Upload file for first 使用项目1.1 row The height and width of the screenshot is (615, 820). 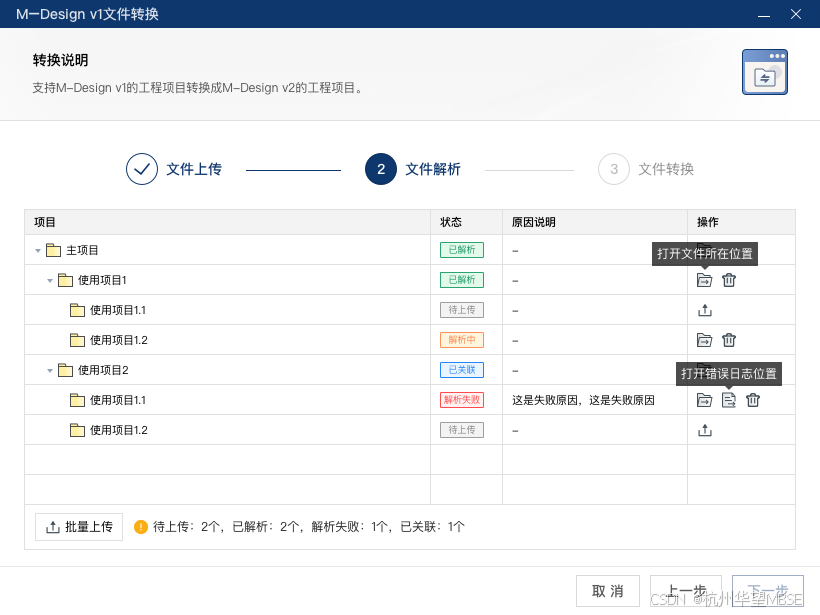(x=704, y=310)
